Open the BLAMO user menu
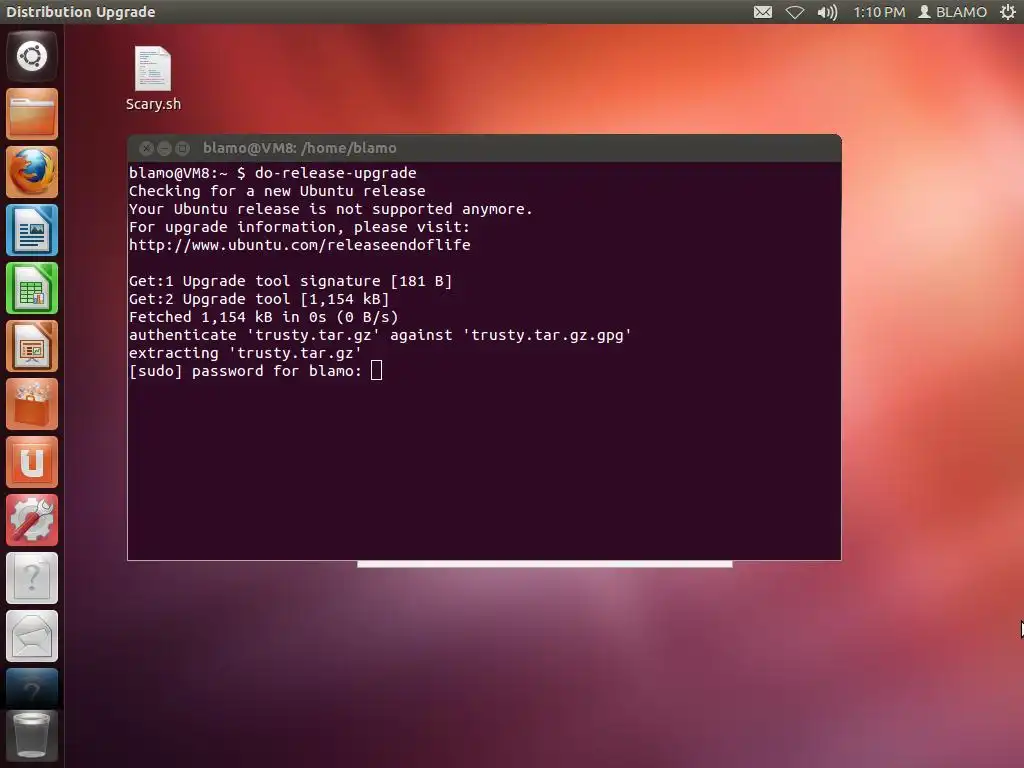The height and width of the screenshot is (768, 1024). (x=952, y=12)
